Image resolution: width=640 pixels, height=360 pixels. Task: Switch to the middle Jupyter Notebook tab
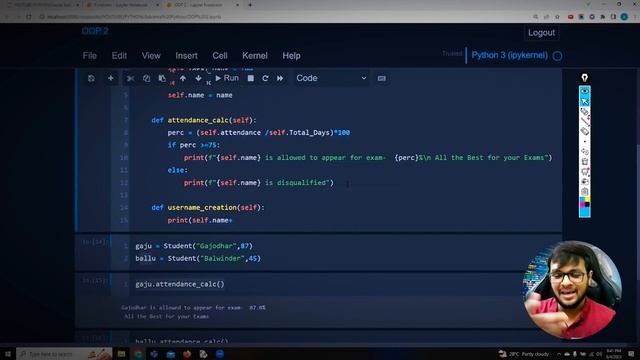pyautogui.click(x=122, y=5)
